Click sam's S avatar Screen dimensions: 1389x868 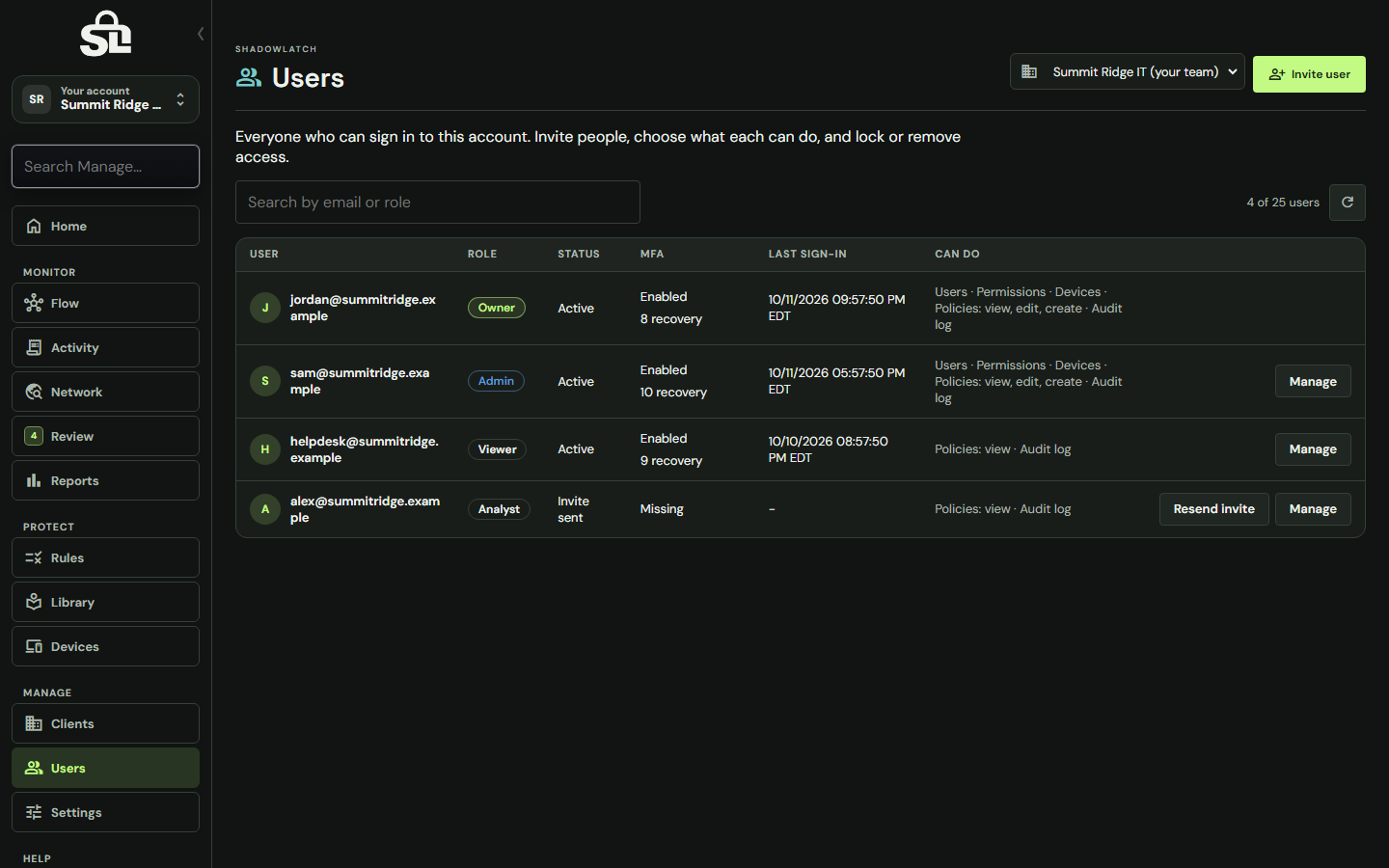coord(265,381)
